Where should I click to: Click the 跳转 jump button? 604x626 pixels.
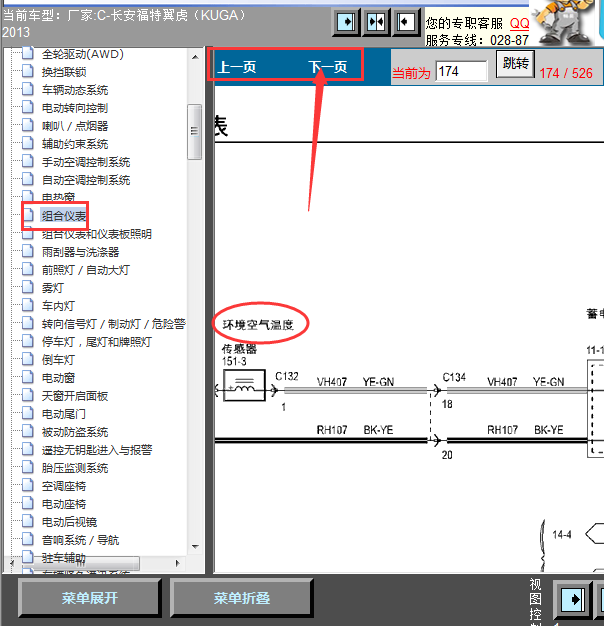[515, 64]
